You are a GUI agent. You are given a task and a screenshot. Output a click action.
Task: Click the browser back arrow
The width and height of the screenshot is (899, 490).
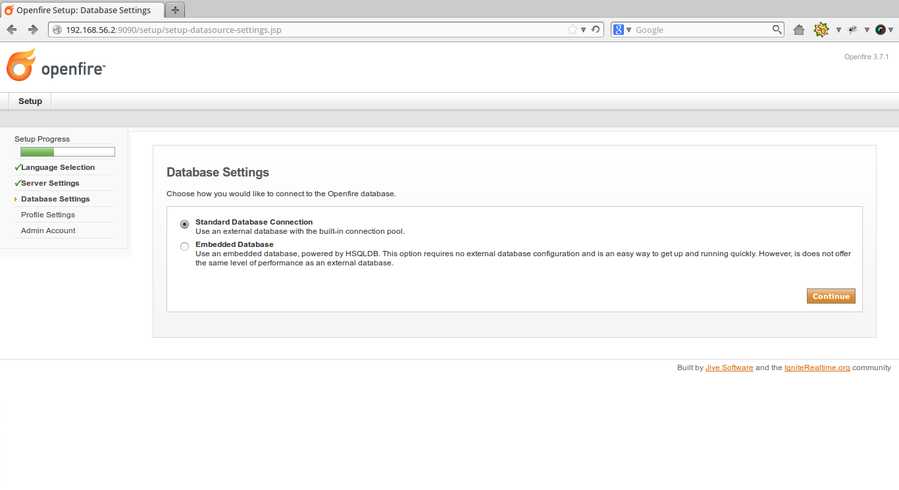point(11,29)
